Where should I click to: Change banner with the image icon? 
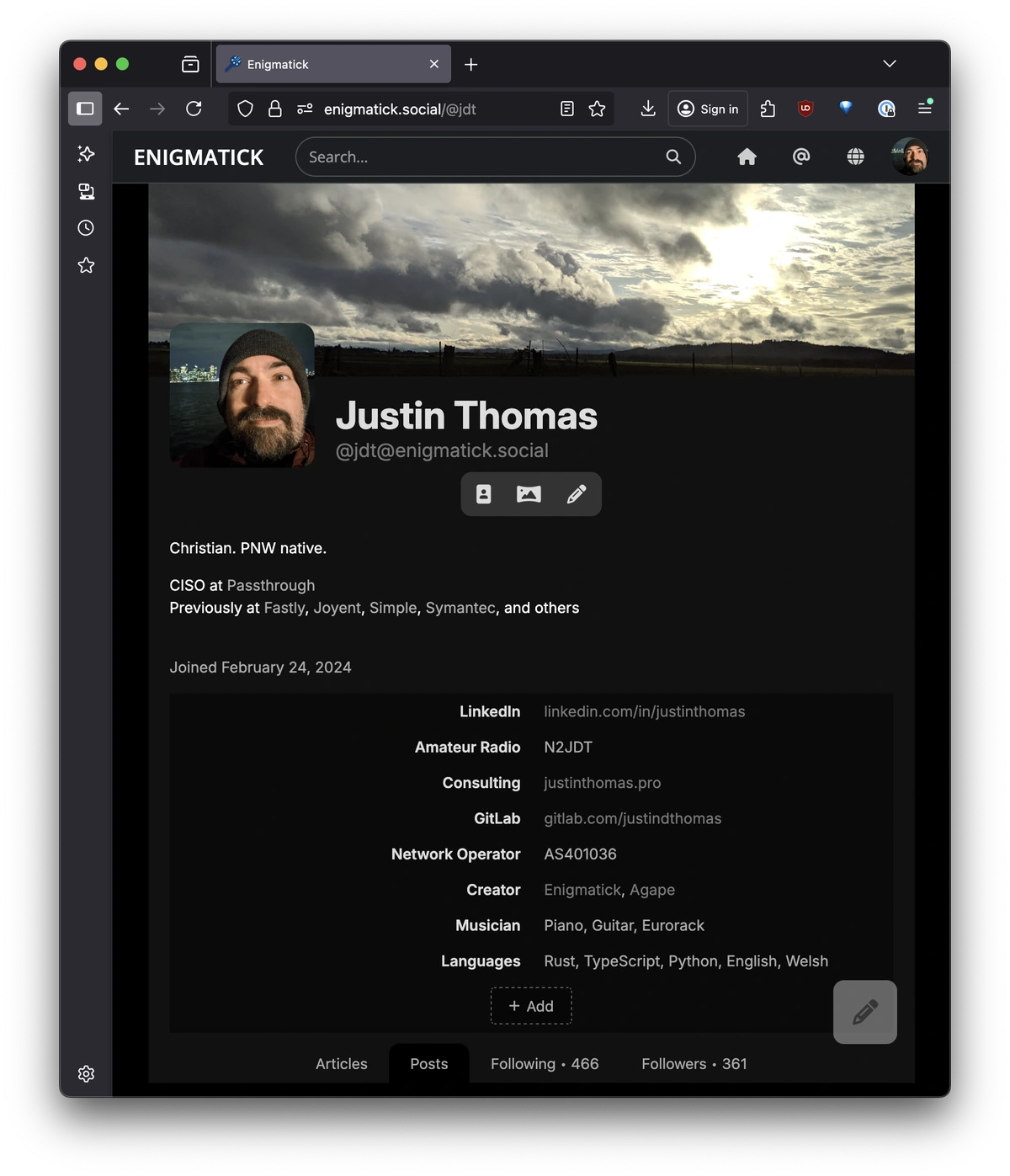529,494
